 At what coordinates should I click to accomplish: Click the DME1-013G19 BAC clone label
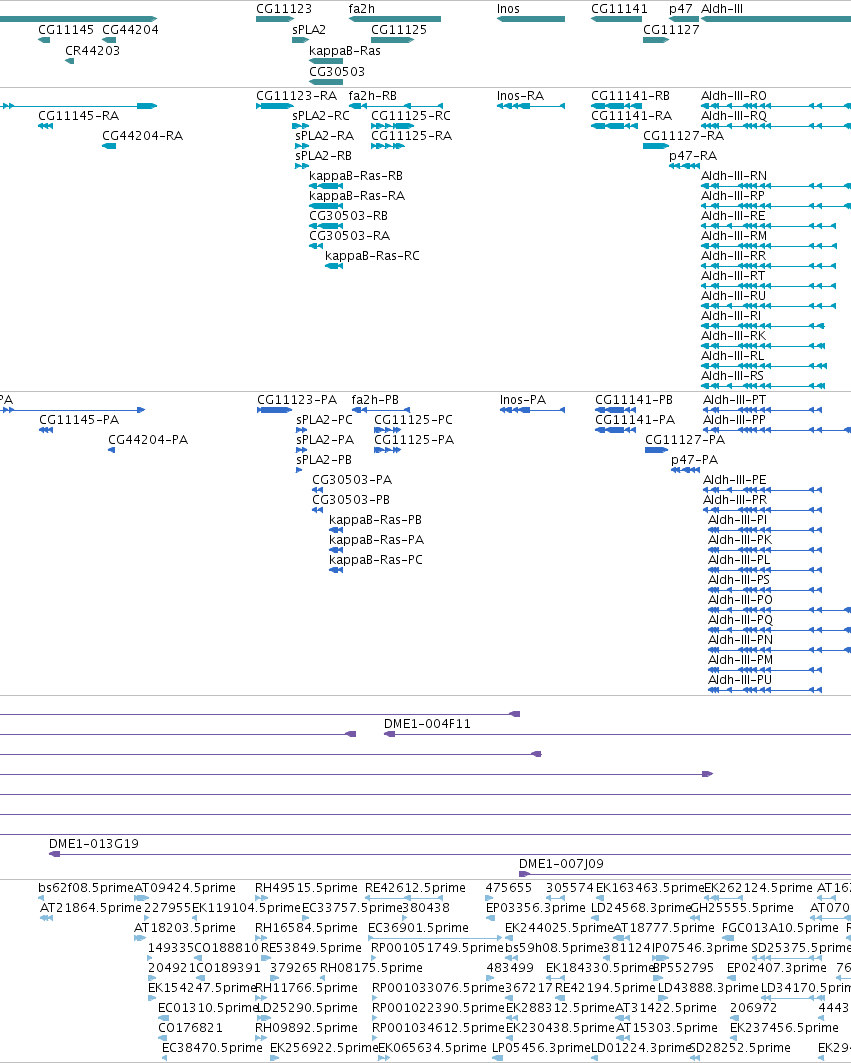[94, 844]
